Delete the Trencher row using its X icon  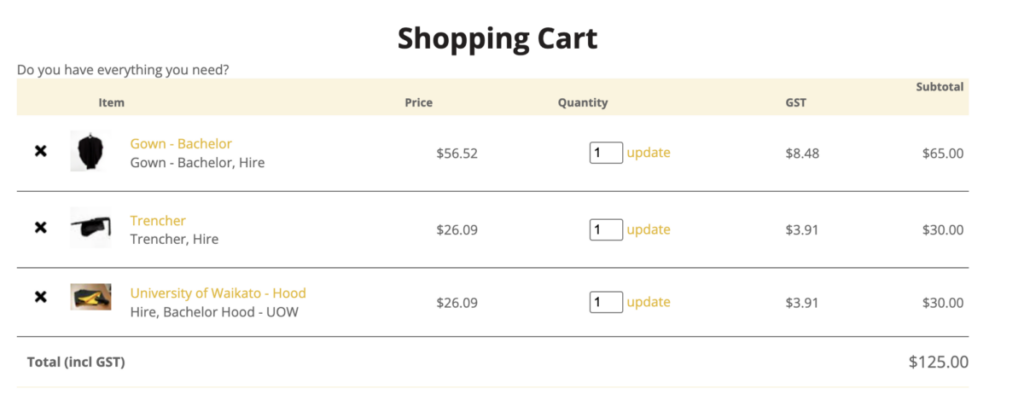[x=41, y=228]
